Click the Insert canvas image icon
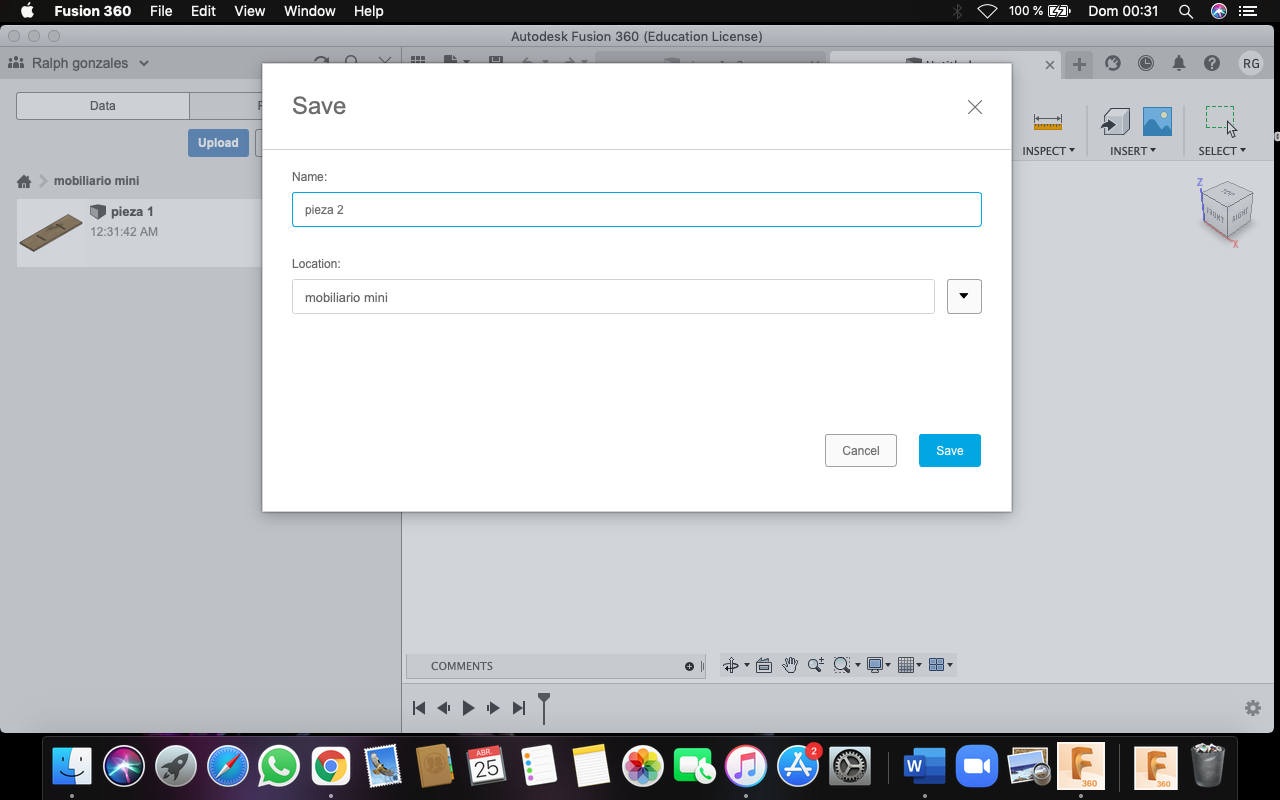Screen dimensions: 1280x800 pyautogui.click(x=1157, y=122)
